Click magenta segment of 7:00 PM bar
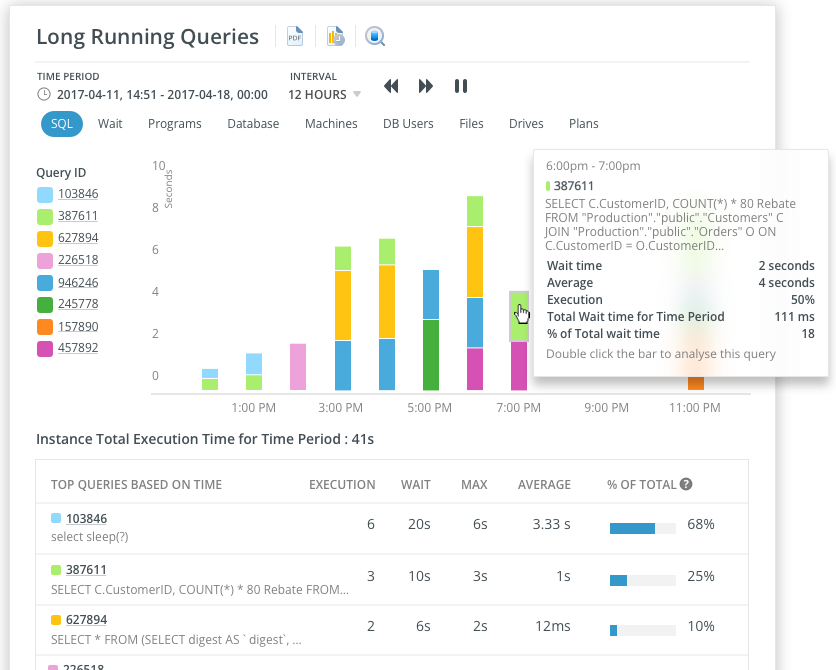 click(x=519, y=366)
